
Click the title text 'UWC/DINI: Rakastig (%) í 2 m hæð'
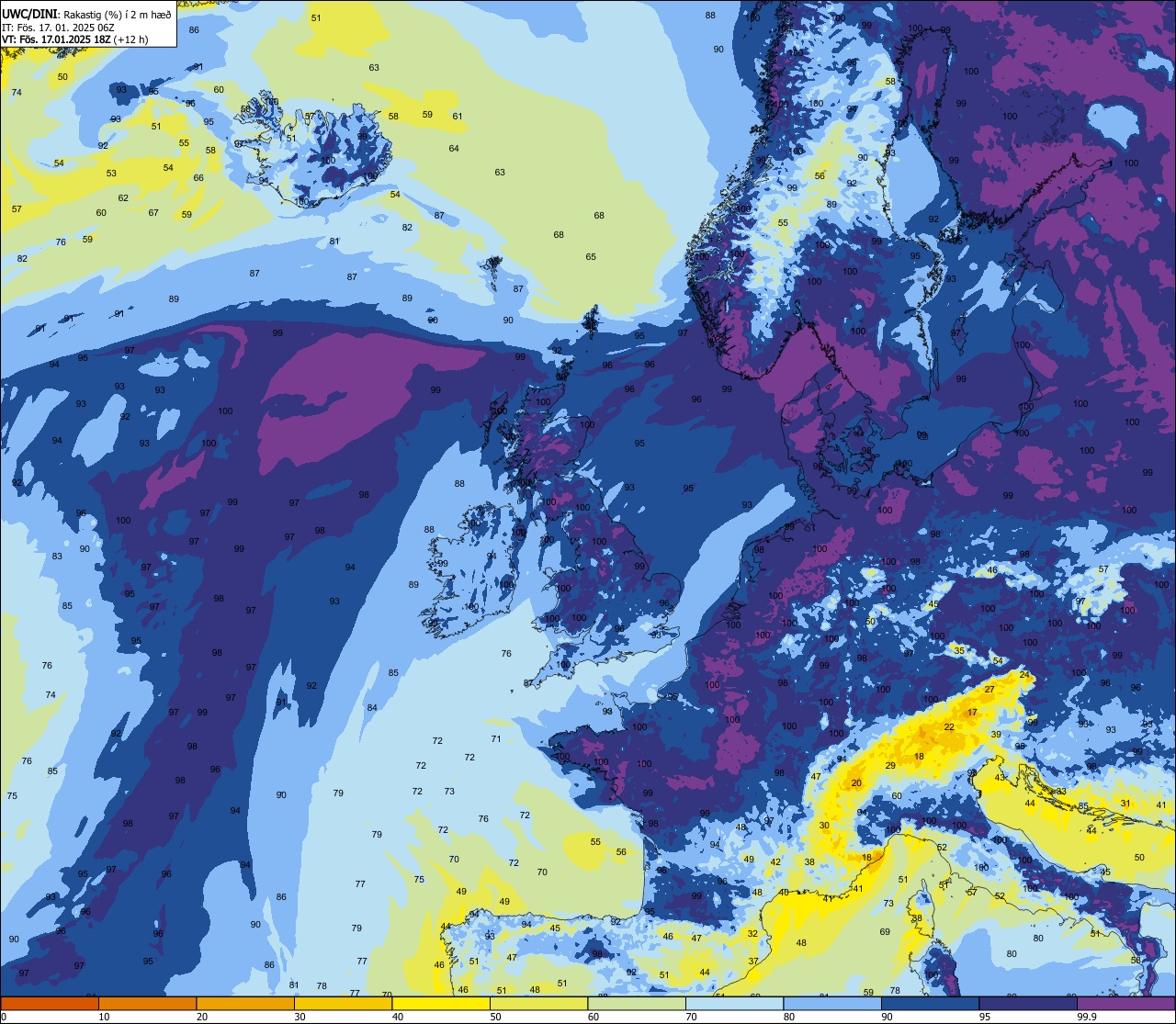click(x=87, y=13)
